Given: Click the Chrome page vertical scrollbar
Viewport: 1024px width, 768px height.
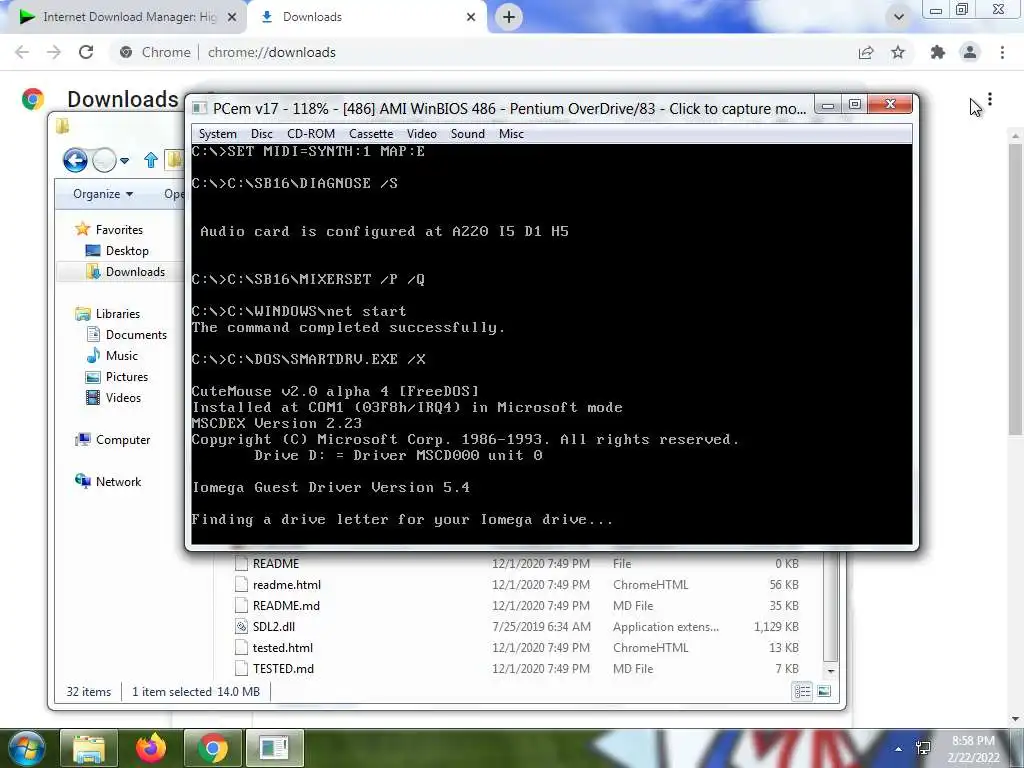Looking at the screenshot, I should 1015,289.
